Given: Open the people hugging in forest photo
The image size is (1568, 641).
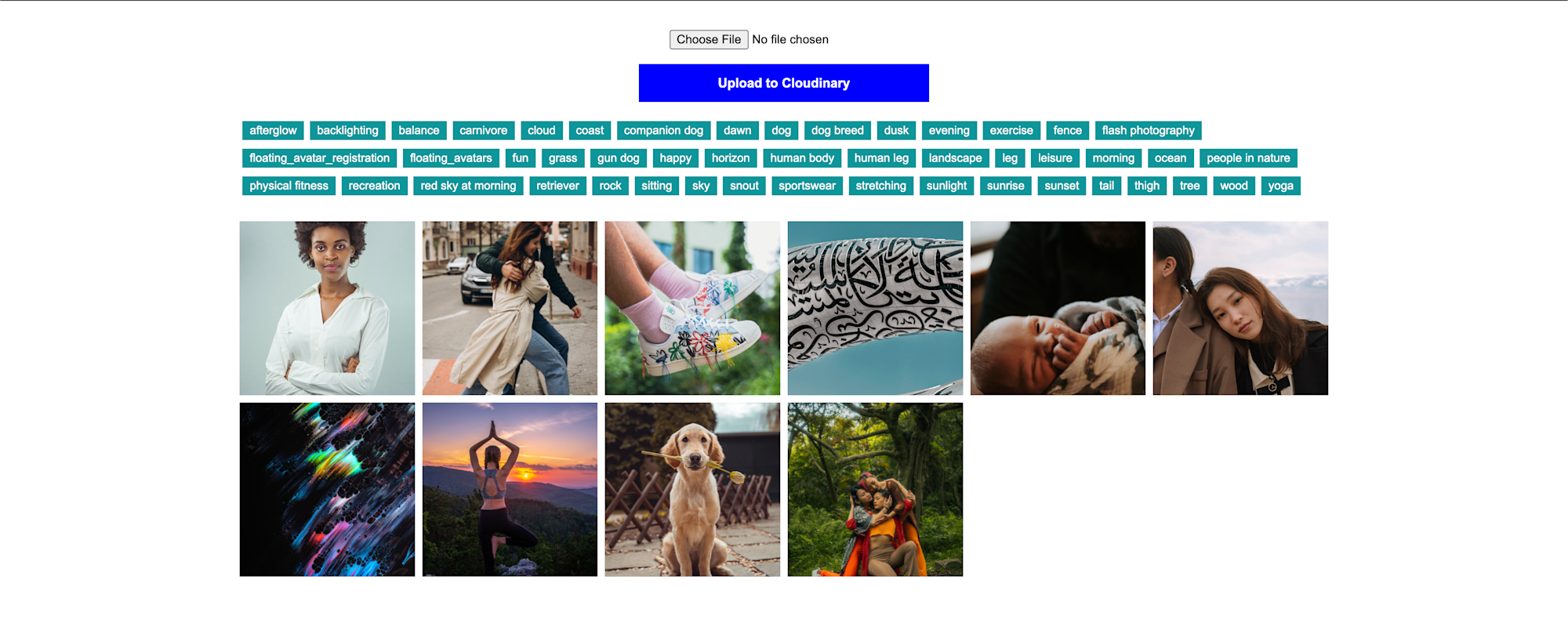Looking at the screenshot, I should [875, 490].
